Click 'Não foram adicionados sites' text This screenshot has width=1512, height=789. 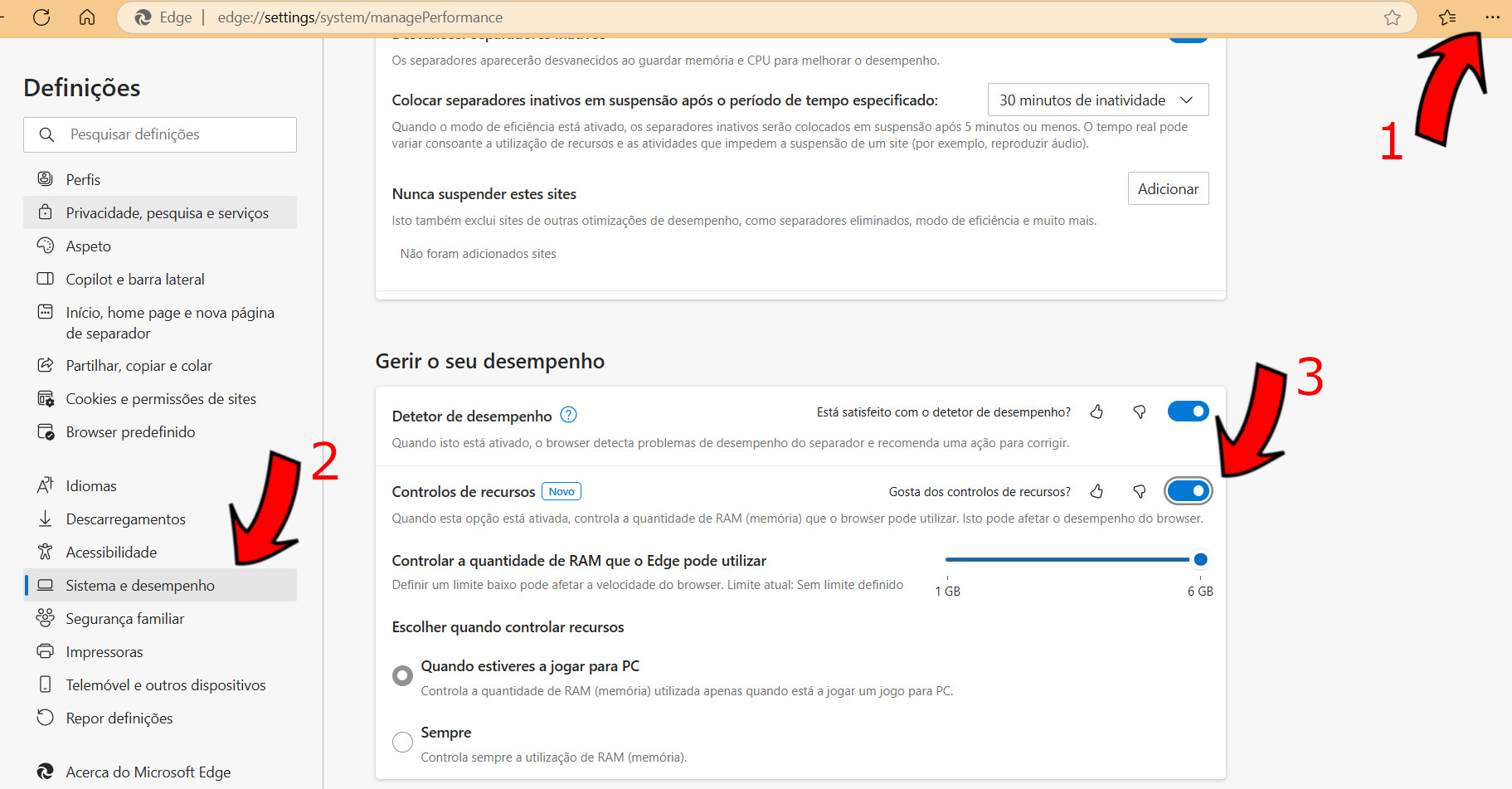click(478, 254)
